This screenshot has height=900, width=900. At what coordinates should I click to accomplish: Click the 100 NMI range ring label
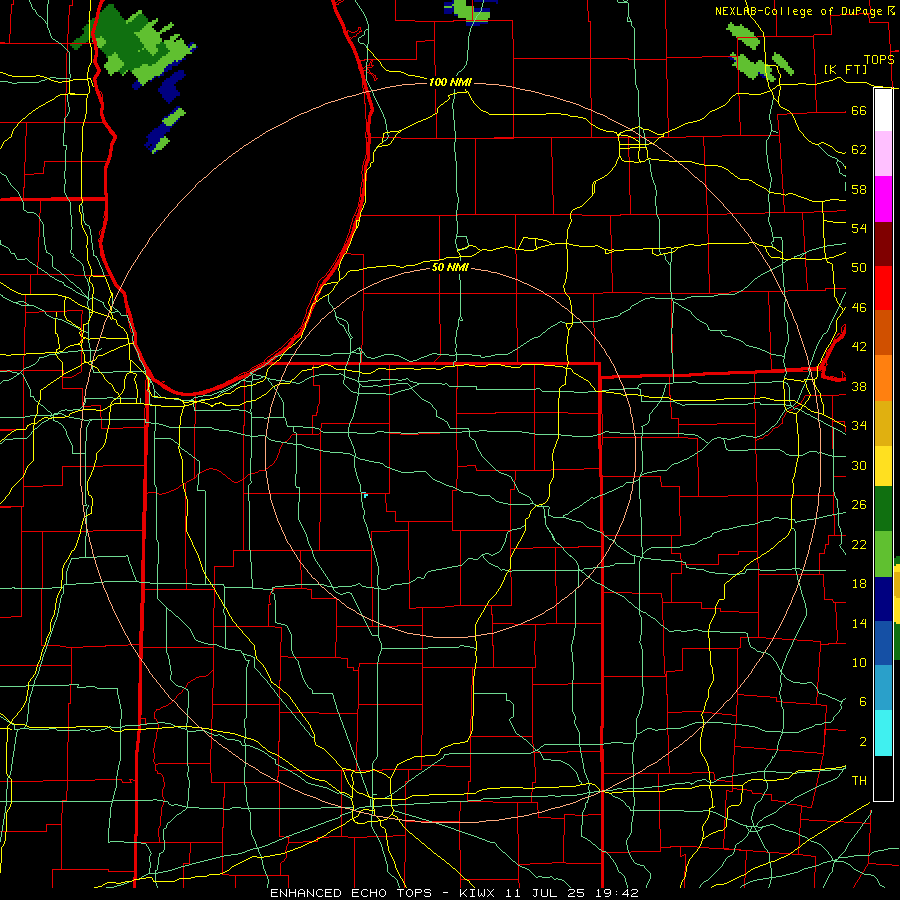point(450,82)
